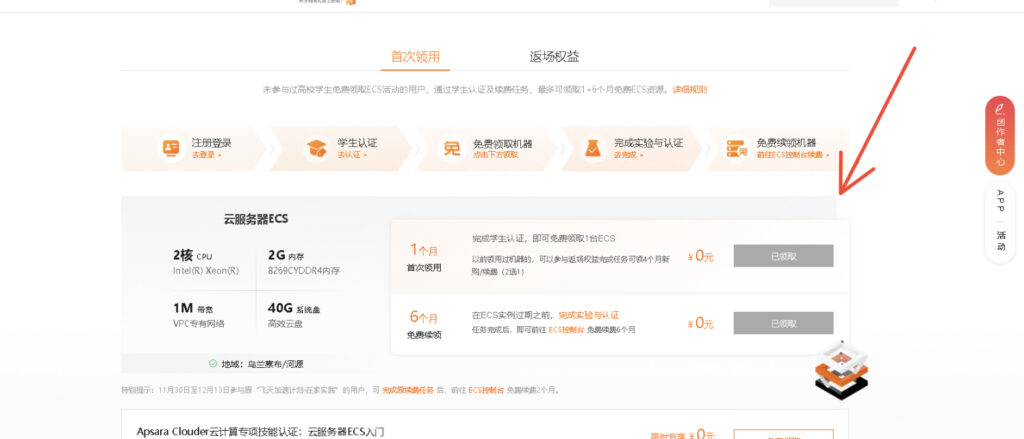
Task: Click the 高效云盘 text
Action: click(x=285, y=323)
